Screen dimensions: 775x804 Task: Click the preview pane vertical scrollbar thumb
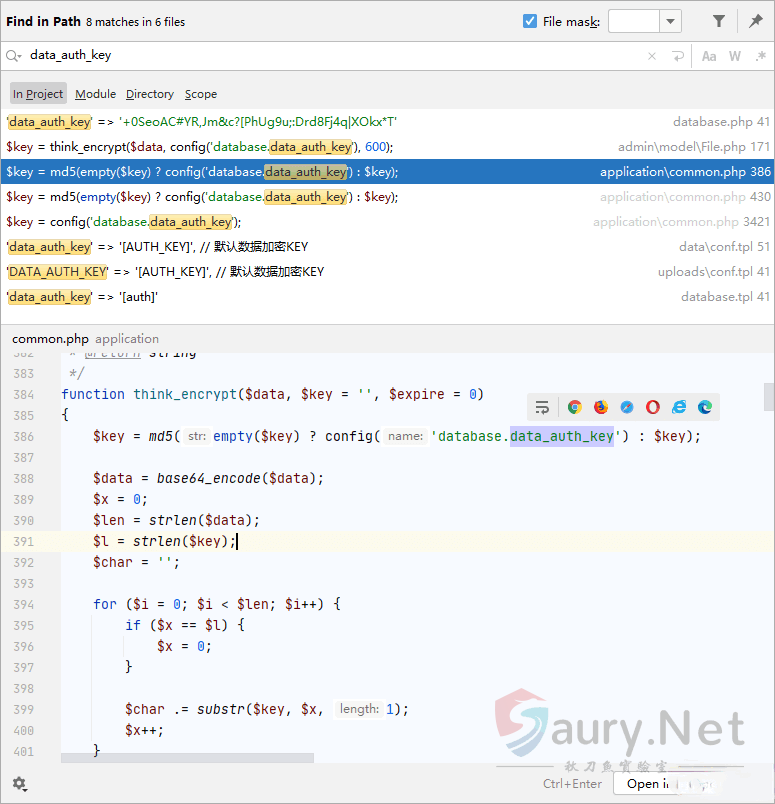[x=768, y=397]
